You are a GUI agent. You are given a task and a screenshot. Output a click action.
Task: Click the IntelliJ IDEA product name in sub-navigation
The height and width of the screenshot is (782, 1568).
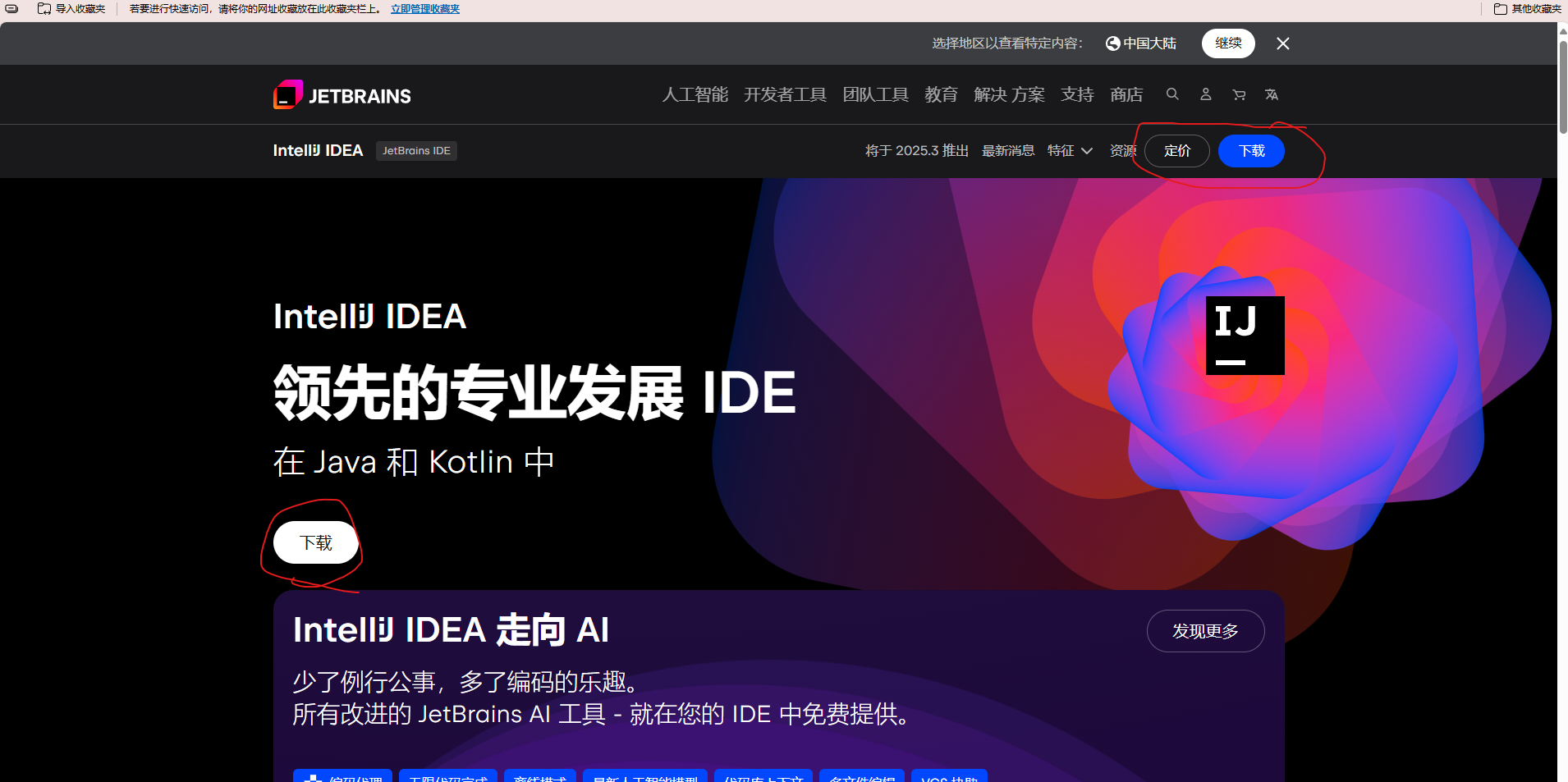318,151
